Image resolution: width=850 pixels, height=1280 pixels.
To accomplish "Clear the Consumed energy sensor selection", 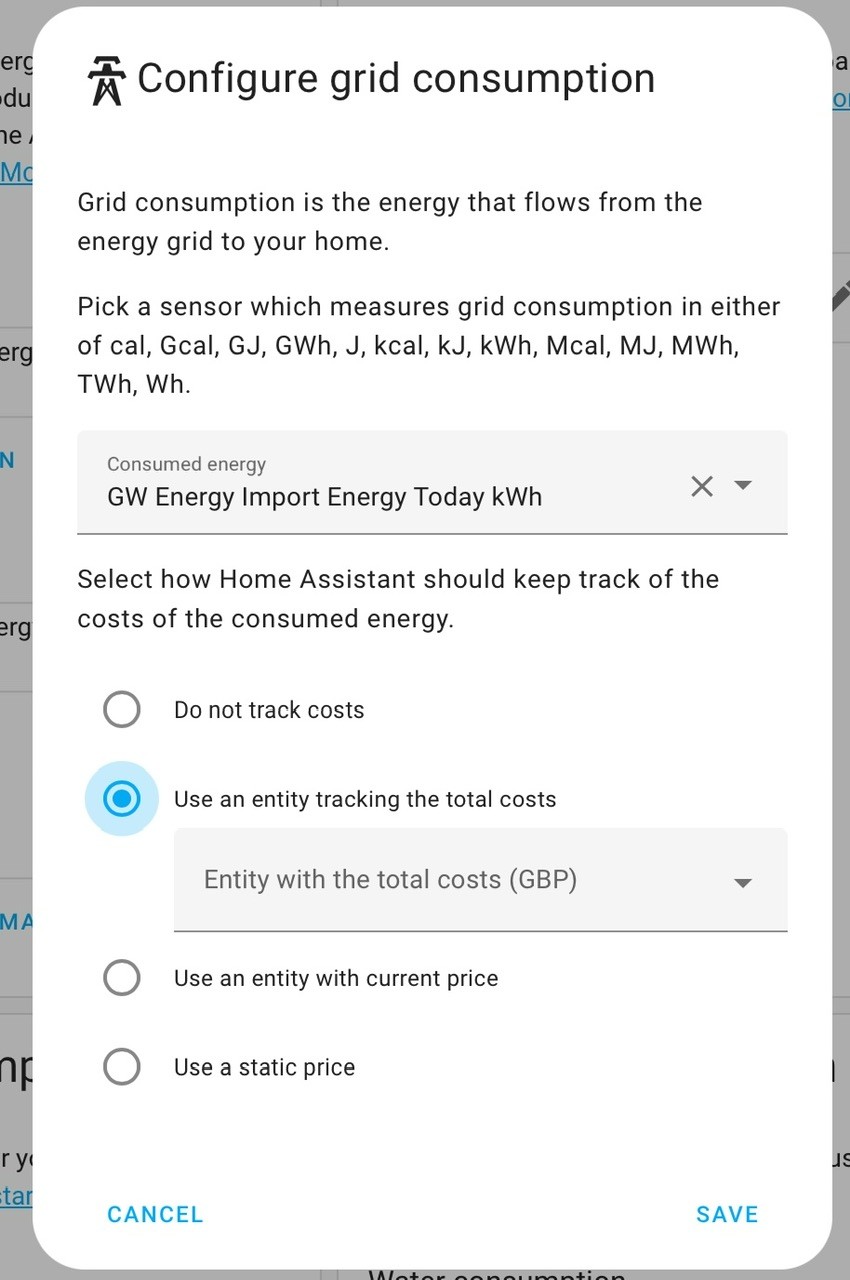I will 702,486.
